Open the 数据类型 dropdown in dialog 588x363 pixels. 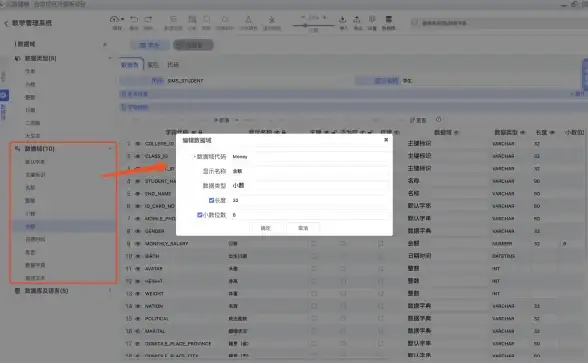click(310, 186)
